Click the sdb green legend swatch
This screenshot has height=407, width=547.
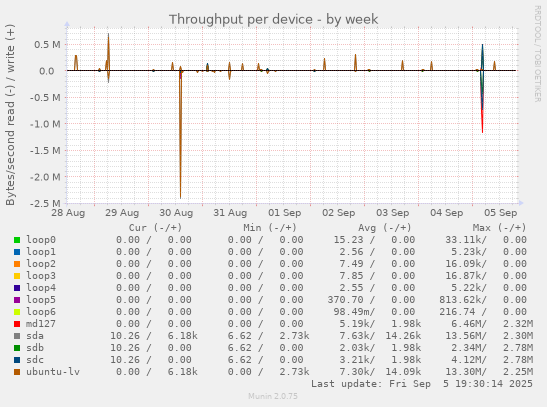tap(17, 348)
